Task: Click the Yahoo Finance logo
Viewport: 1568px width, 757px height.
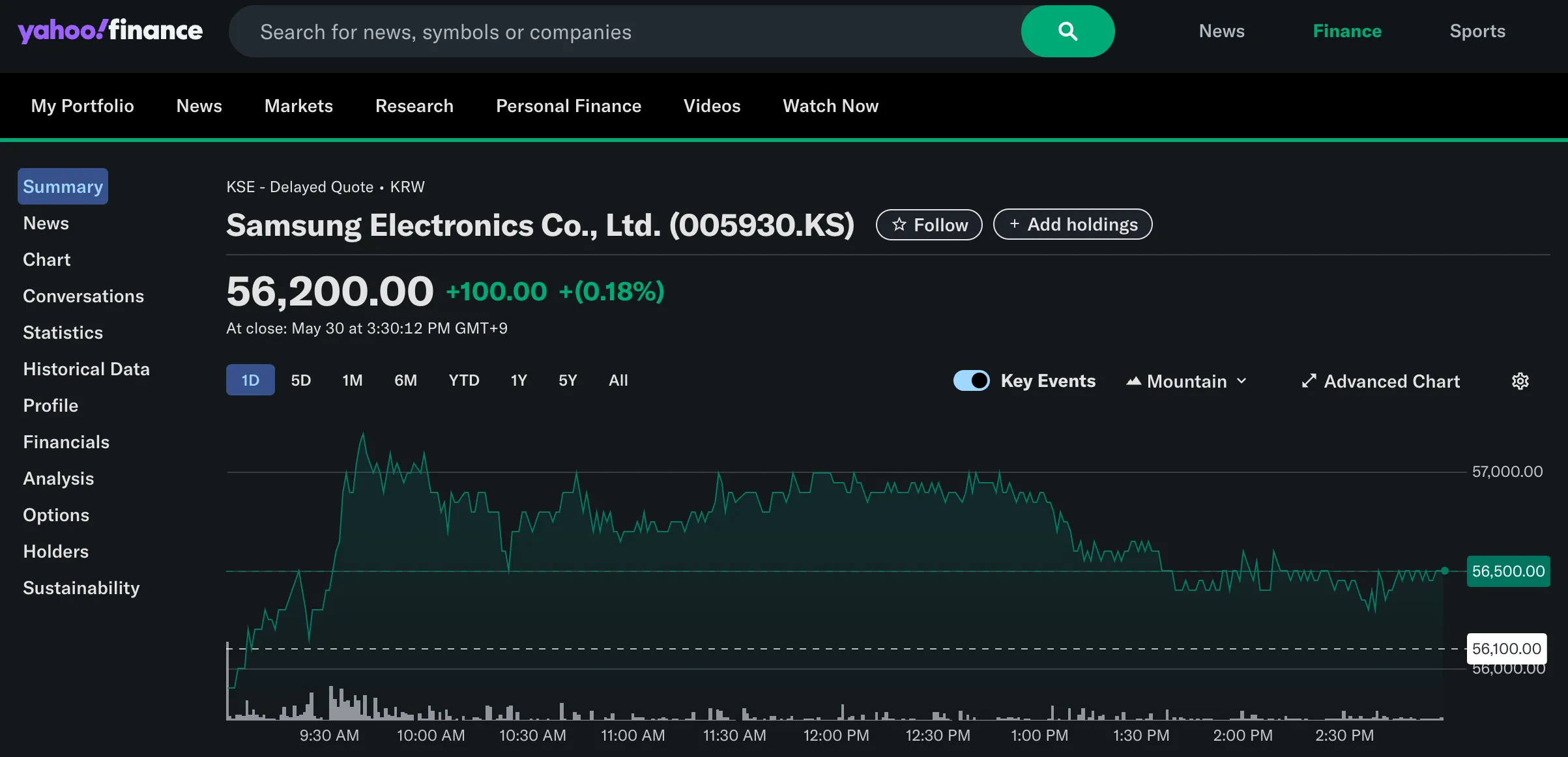Action: (110, 31)
